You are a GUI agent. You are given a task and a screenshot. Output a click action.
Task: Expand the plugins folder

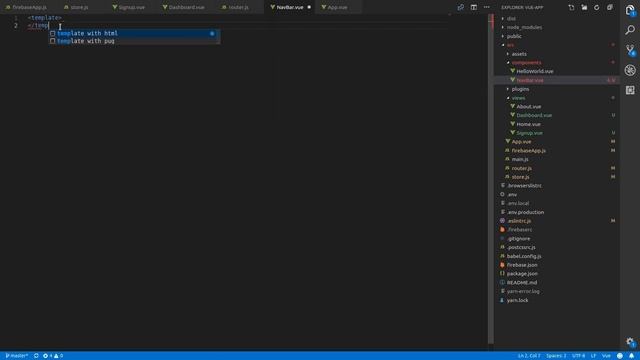coord(520,89)
